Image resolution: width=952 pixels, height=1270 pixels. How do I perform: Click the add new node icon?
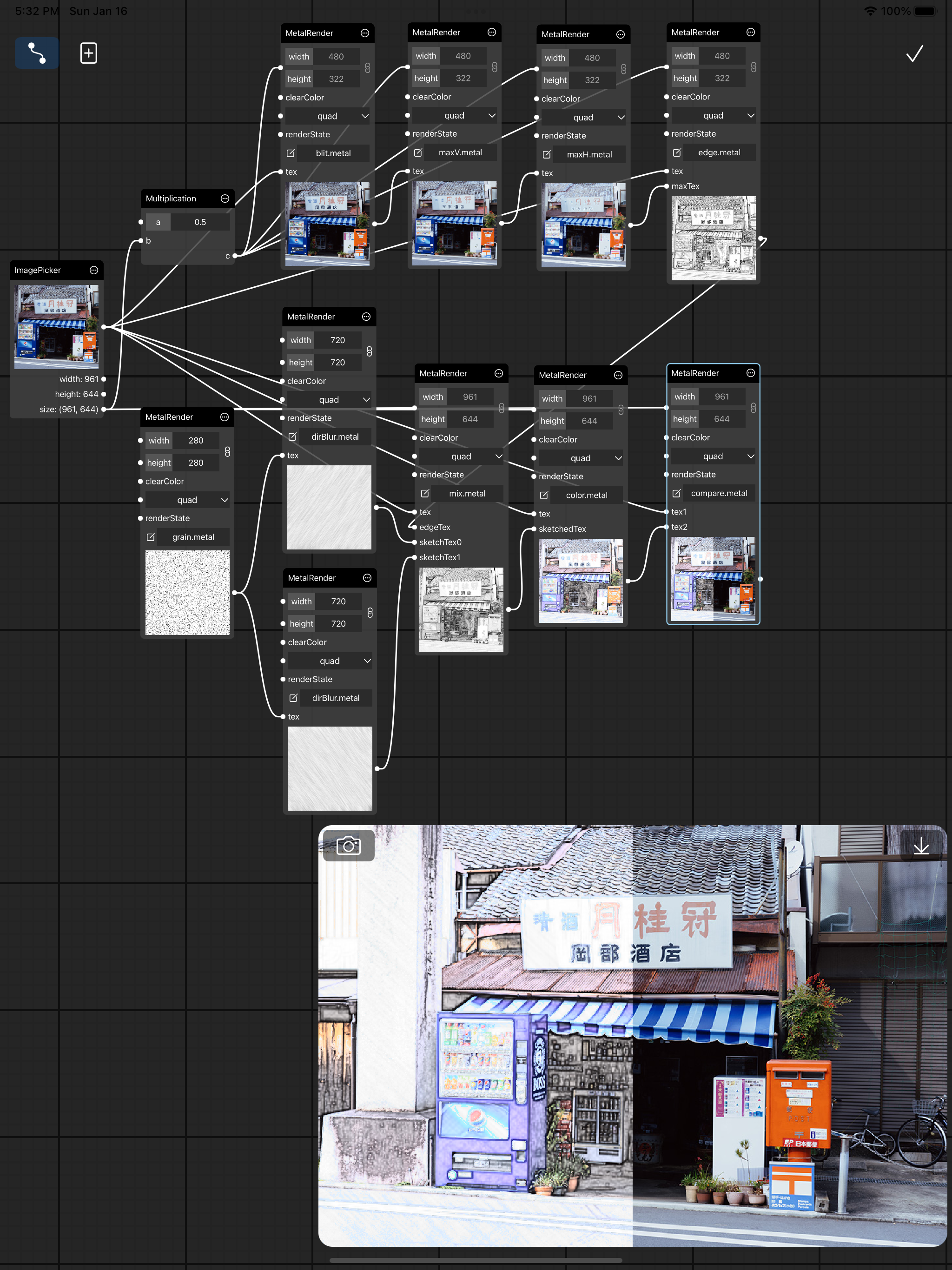(x=88, y=53)
